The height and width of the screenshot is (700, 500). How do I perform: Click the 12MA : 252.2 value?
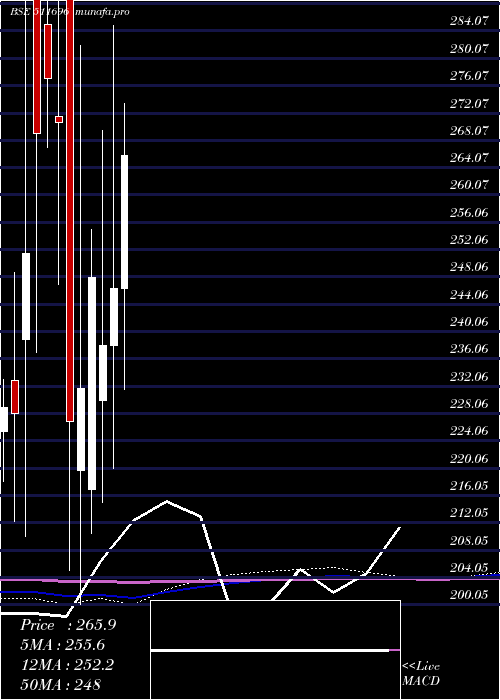(68, 665)
